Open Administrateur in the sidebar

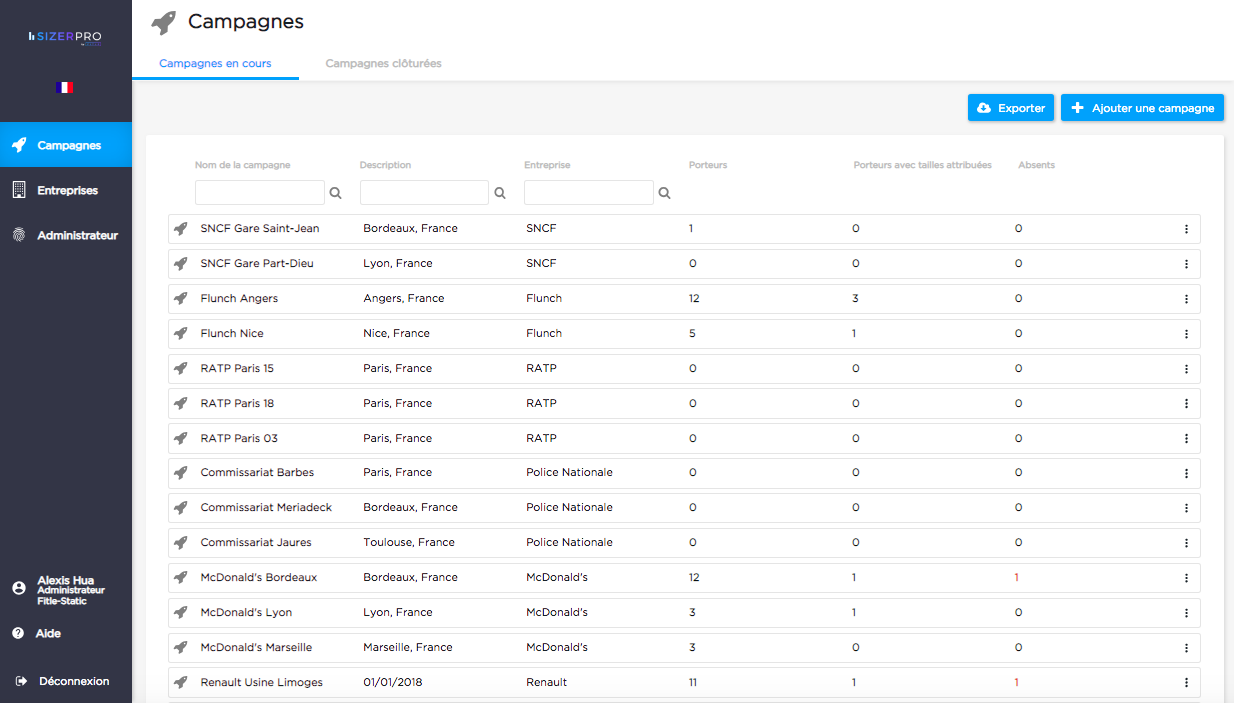[66, 236]
